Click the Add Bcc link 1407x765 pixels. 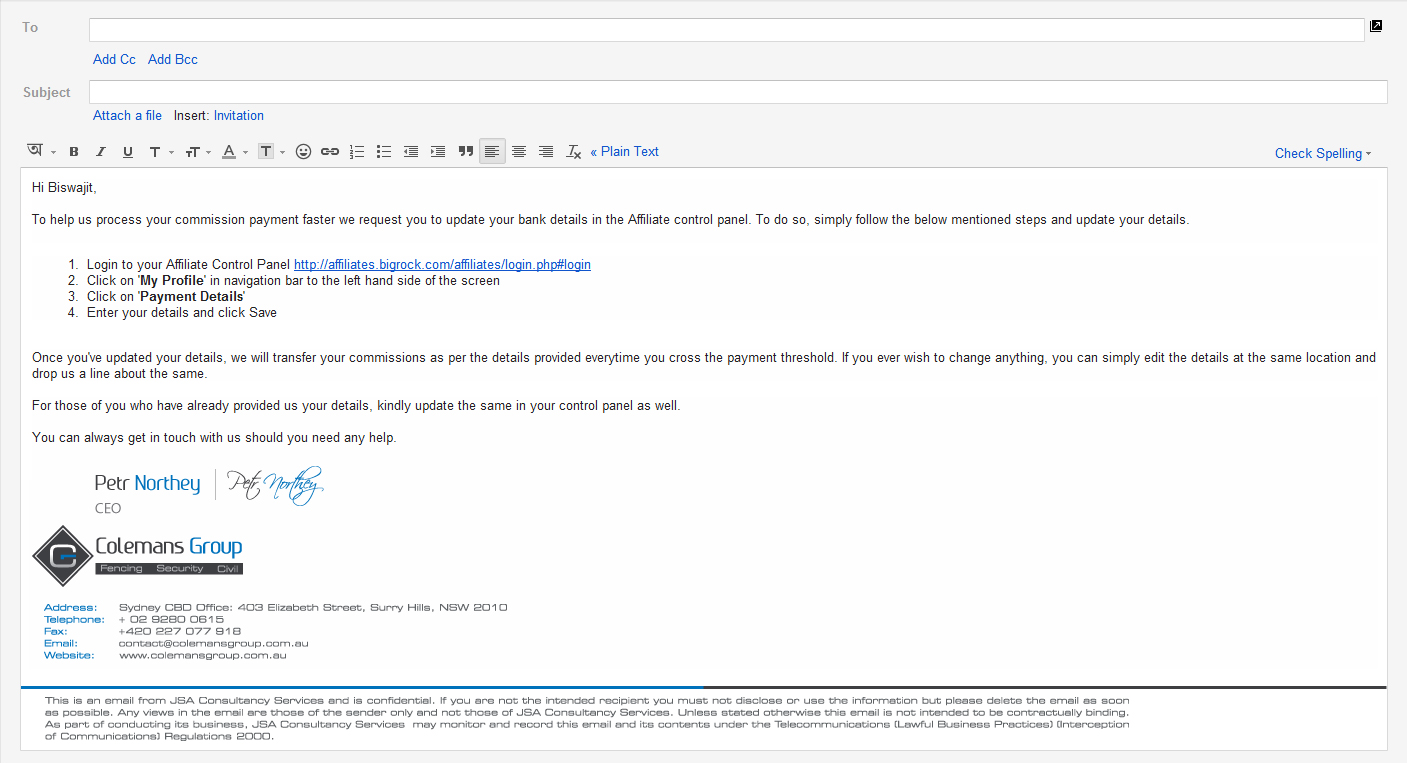click(x=173, y=59)
